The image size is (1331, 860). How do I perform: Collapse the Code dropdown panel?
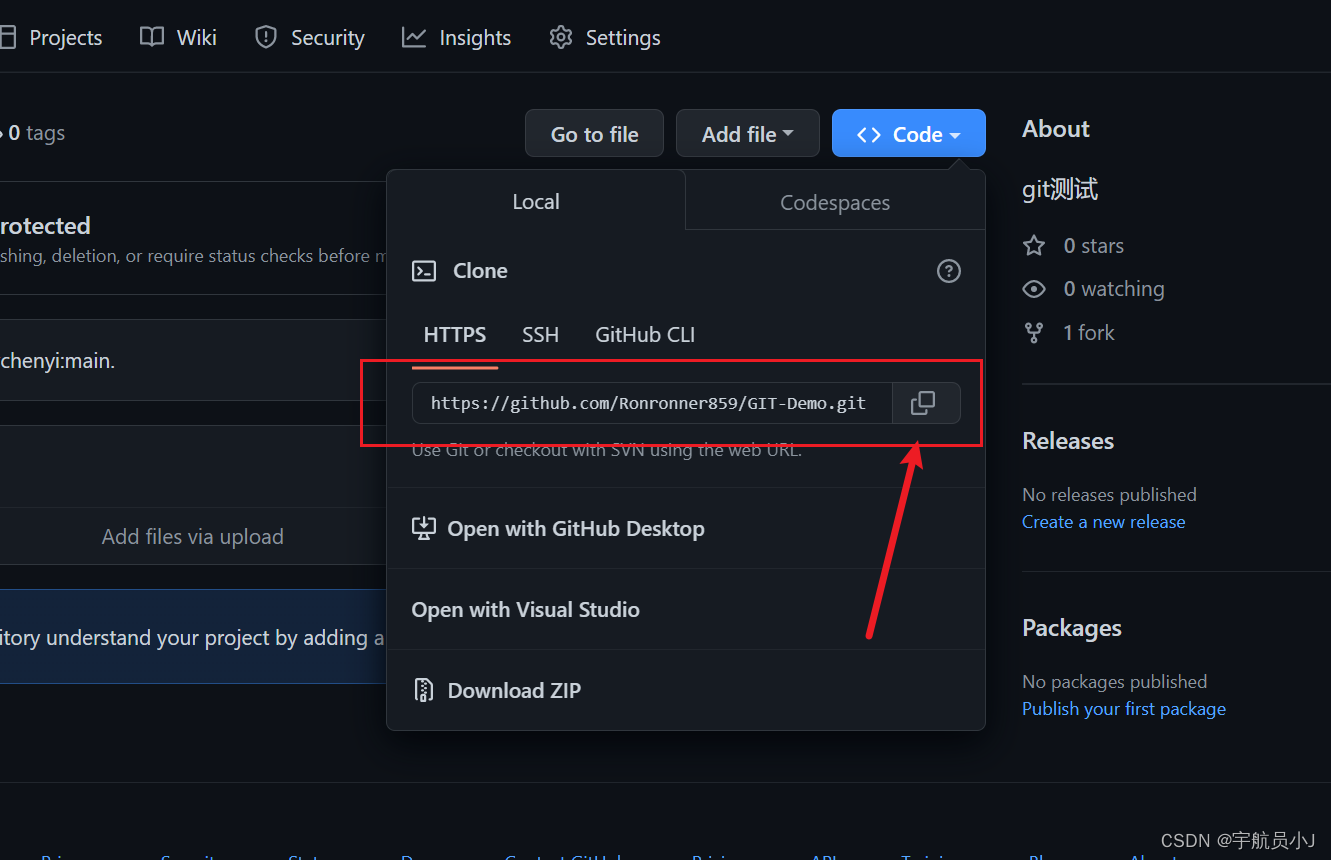907,132
